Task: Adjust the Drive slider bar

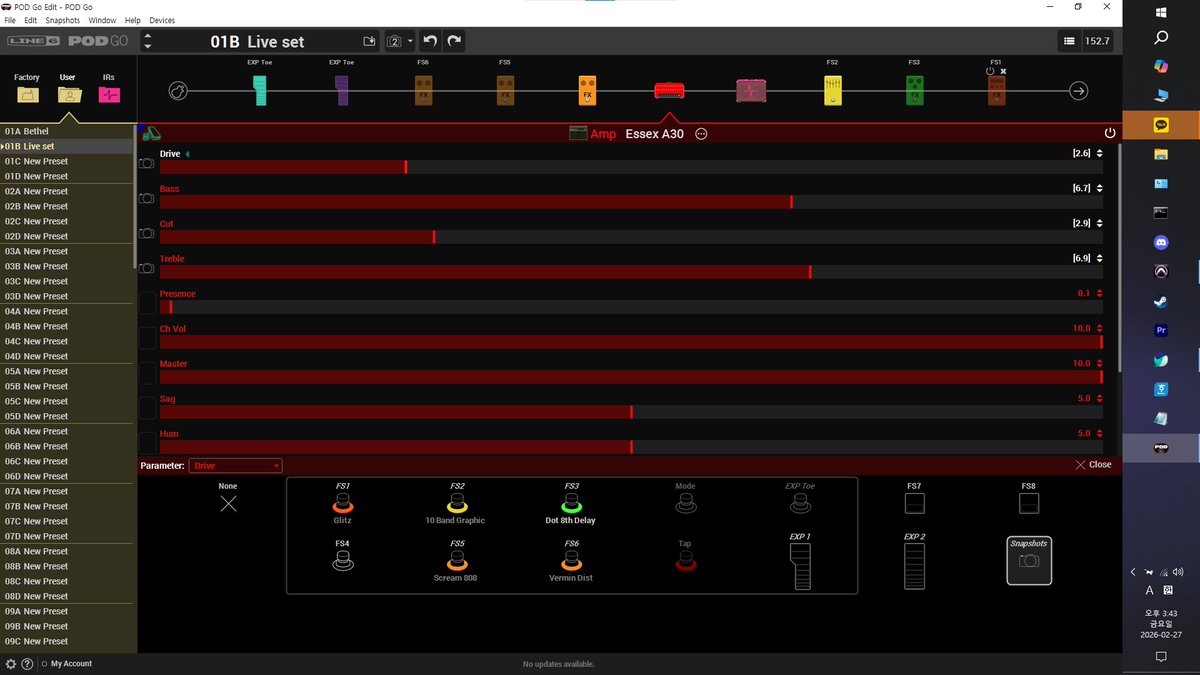Action: (631, 167)
